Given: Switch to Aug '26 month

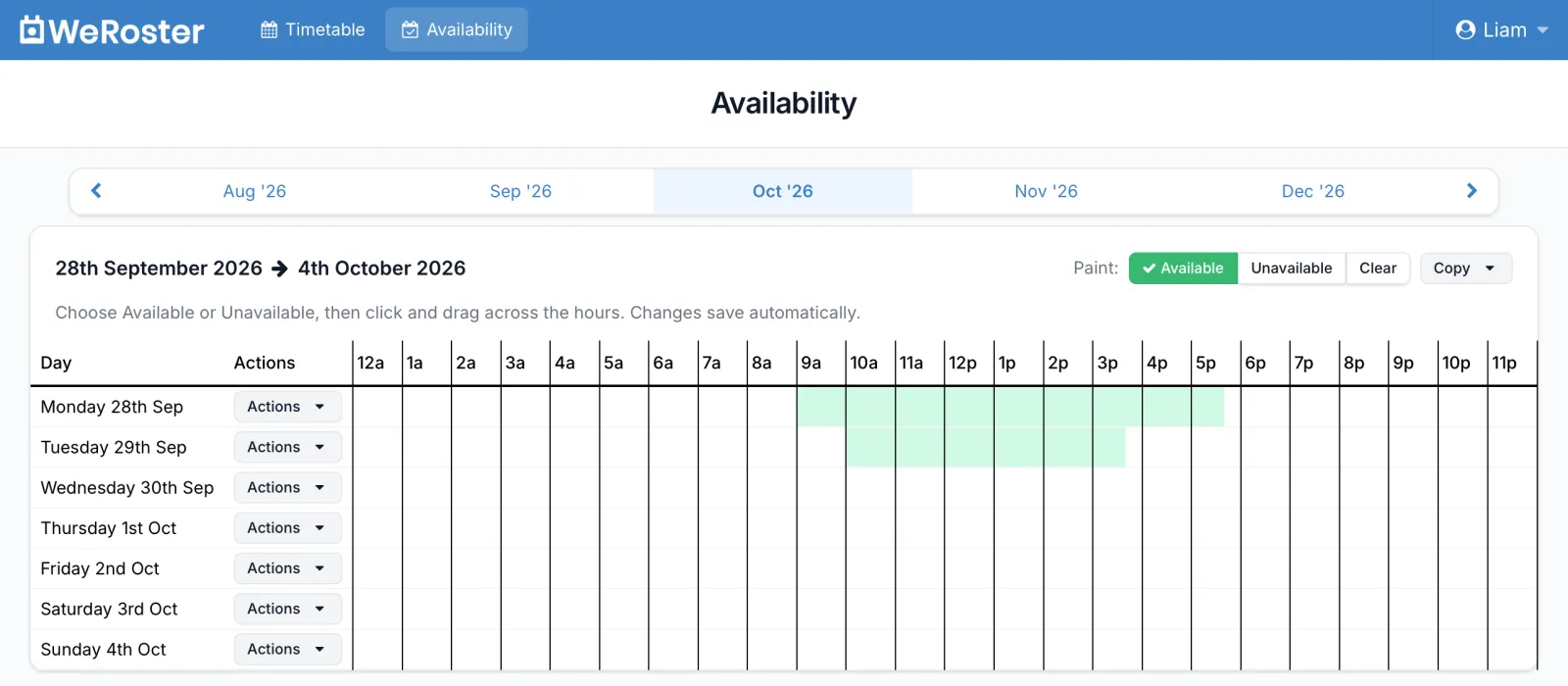Looking at the screenshot, I should pyautogui.click(x=255, y=191).
